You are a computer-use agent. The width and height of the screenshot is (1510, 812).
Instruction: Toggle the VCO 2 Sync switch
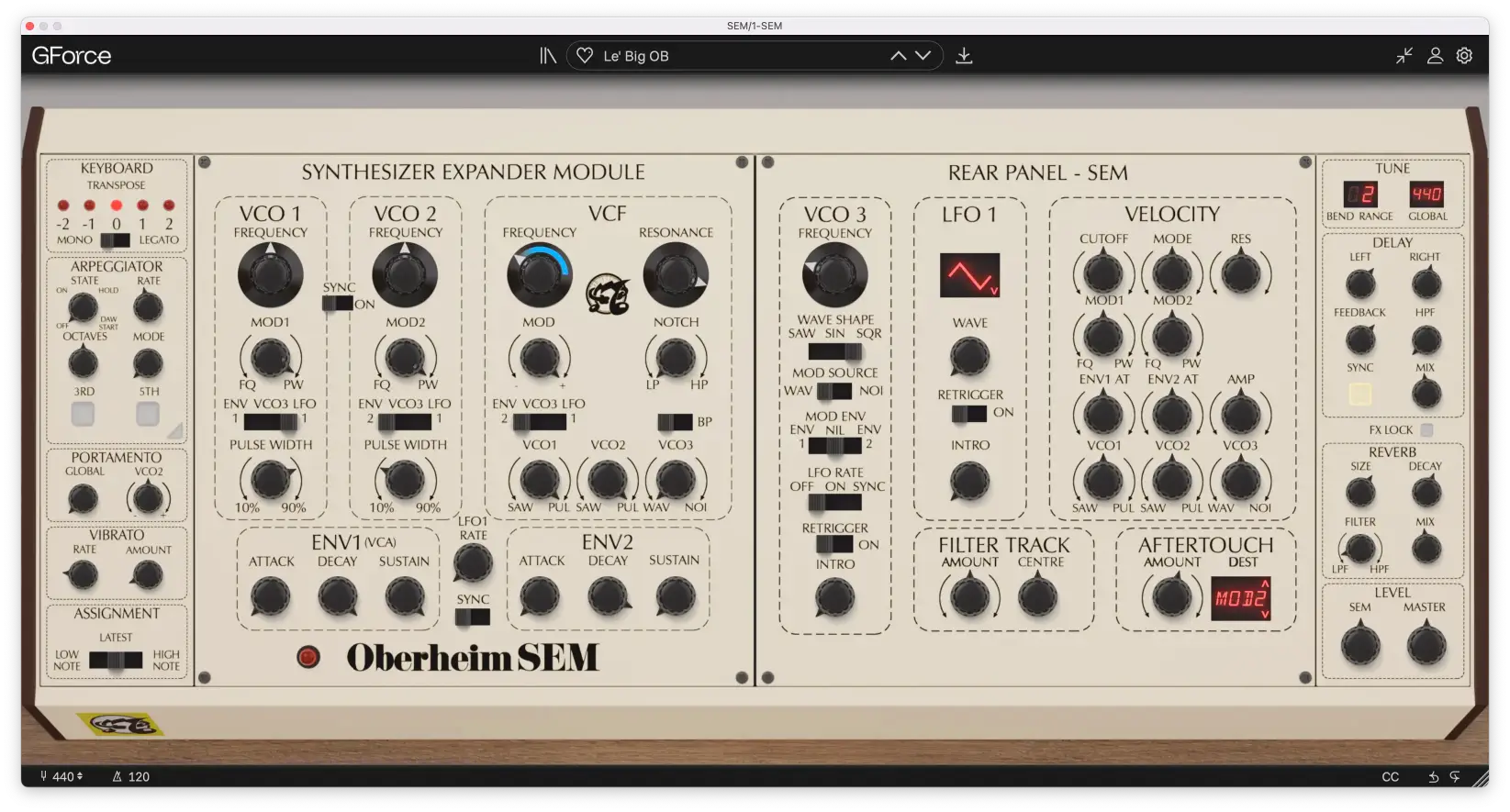click(338, 303)
